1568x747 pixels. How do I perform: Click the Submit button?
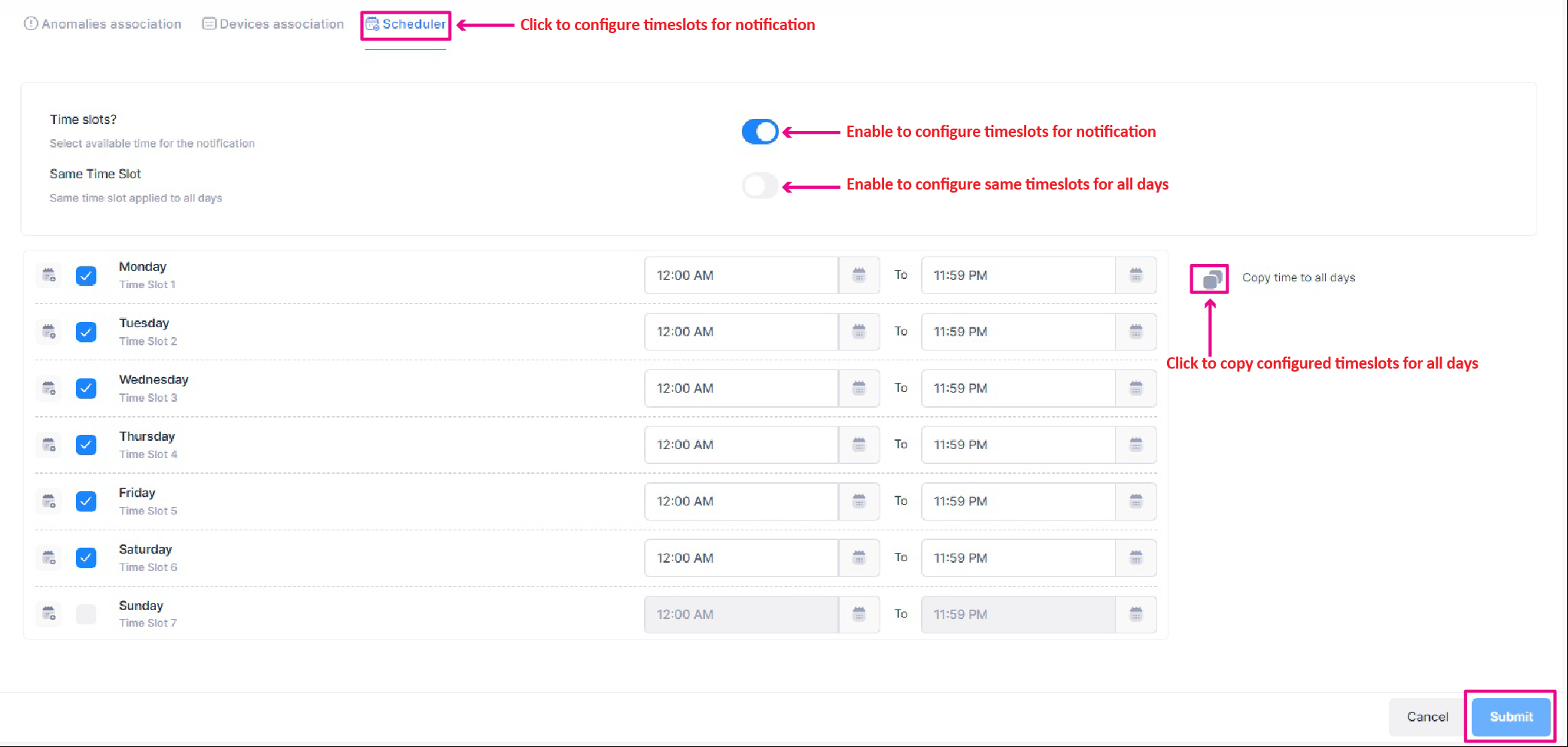[x=1511, y=717]
